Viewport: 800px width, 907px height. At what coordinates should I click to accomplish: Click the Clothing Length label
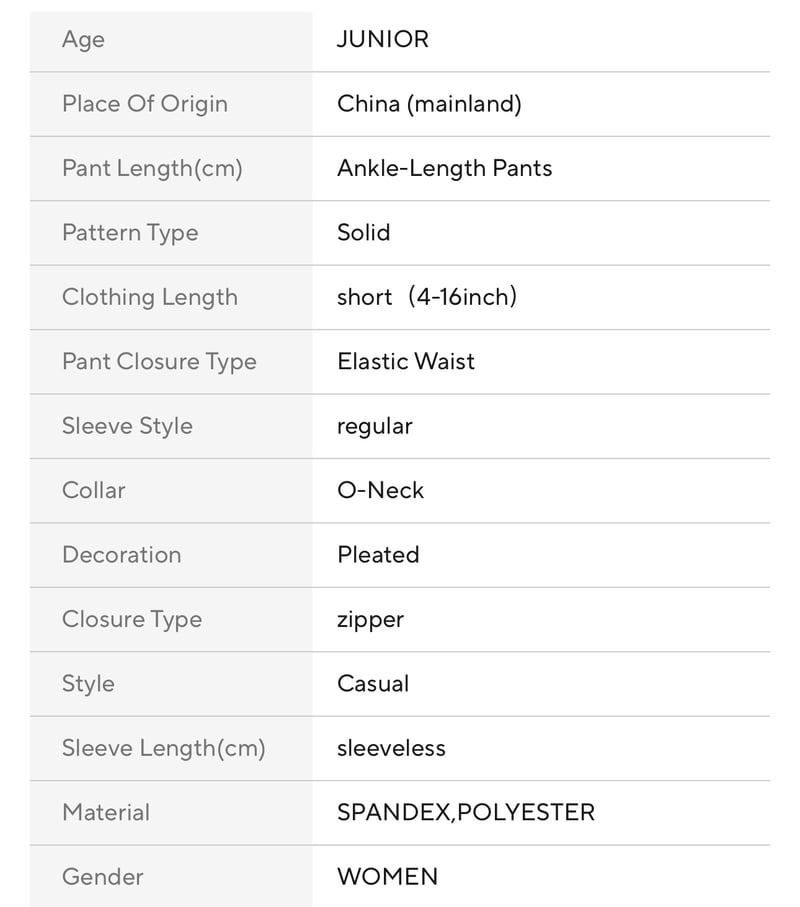[150, 297]
